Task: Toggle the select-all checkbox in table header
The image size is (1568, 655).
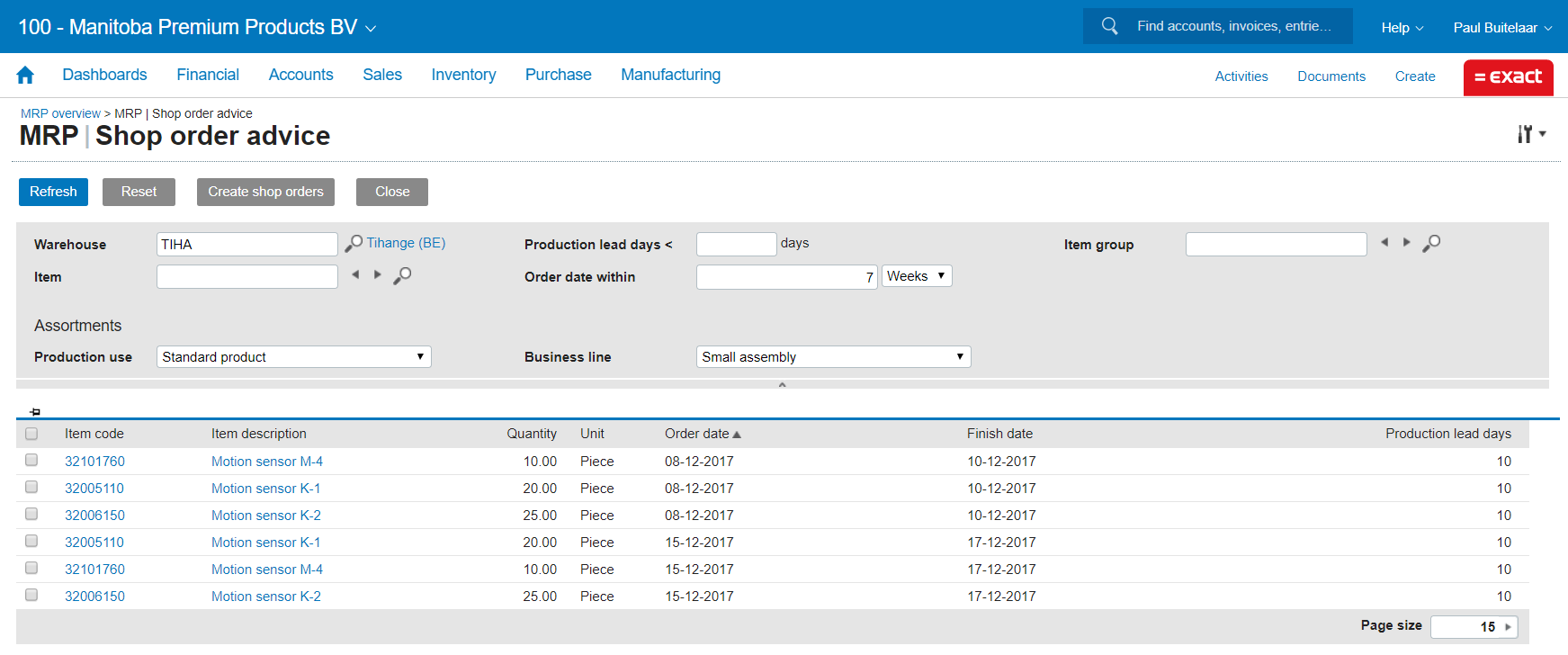Action: 31,434
